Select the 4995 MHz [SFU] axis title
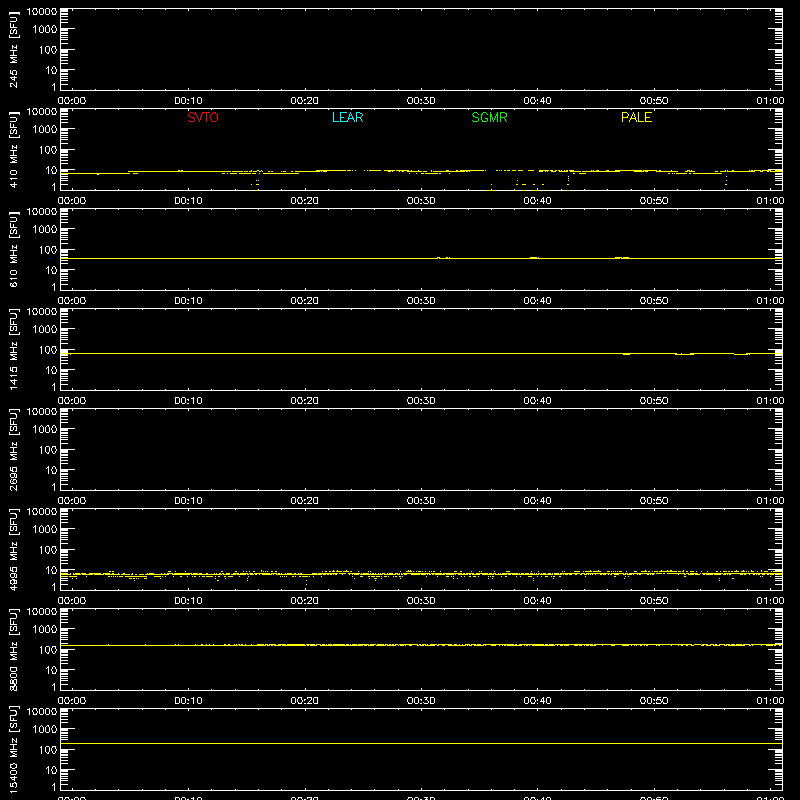 13,549
